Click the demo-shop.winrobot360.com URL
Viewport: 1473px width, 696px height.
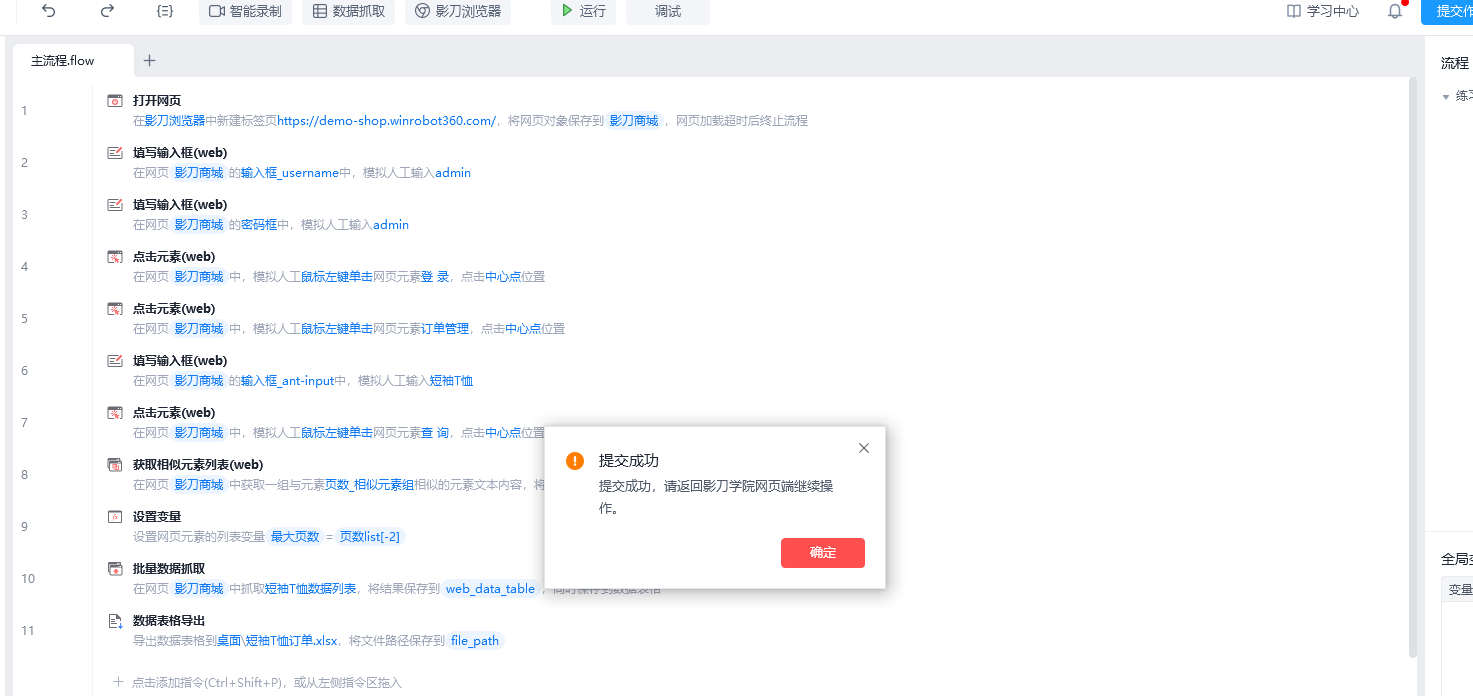click(x=386, y=121)
